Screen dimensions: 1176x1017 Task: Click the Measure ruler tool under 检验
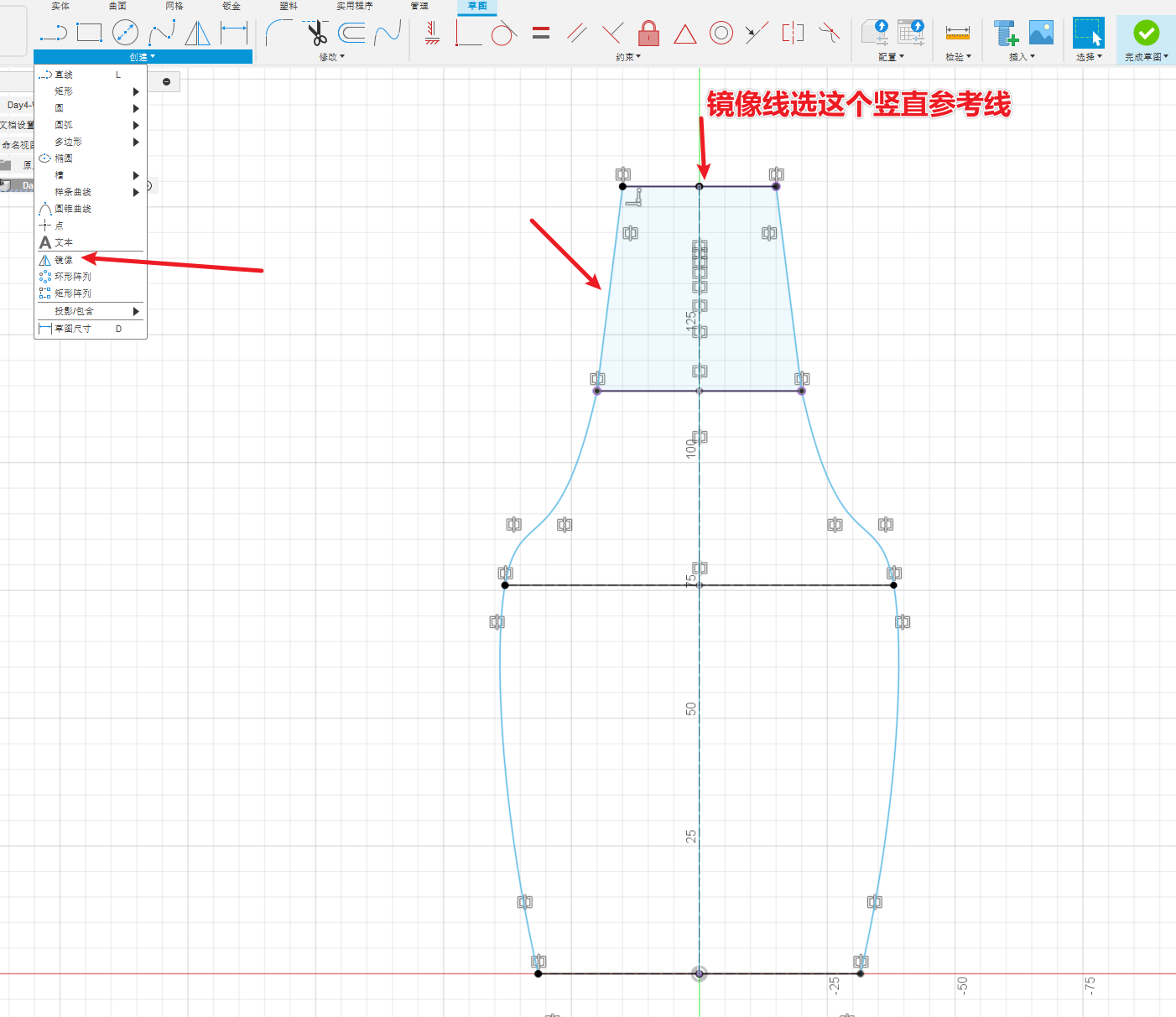point(957,34)
